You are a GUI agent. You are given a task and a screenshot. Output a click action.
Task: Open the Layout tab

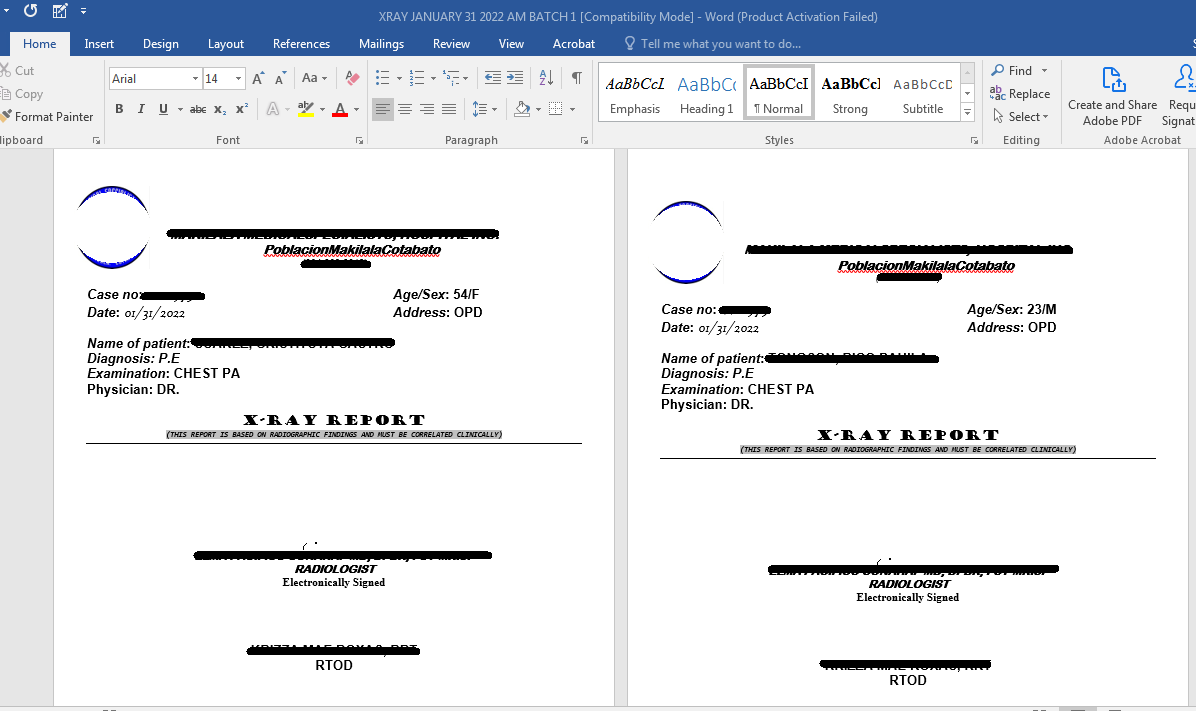(226, 43)
